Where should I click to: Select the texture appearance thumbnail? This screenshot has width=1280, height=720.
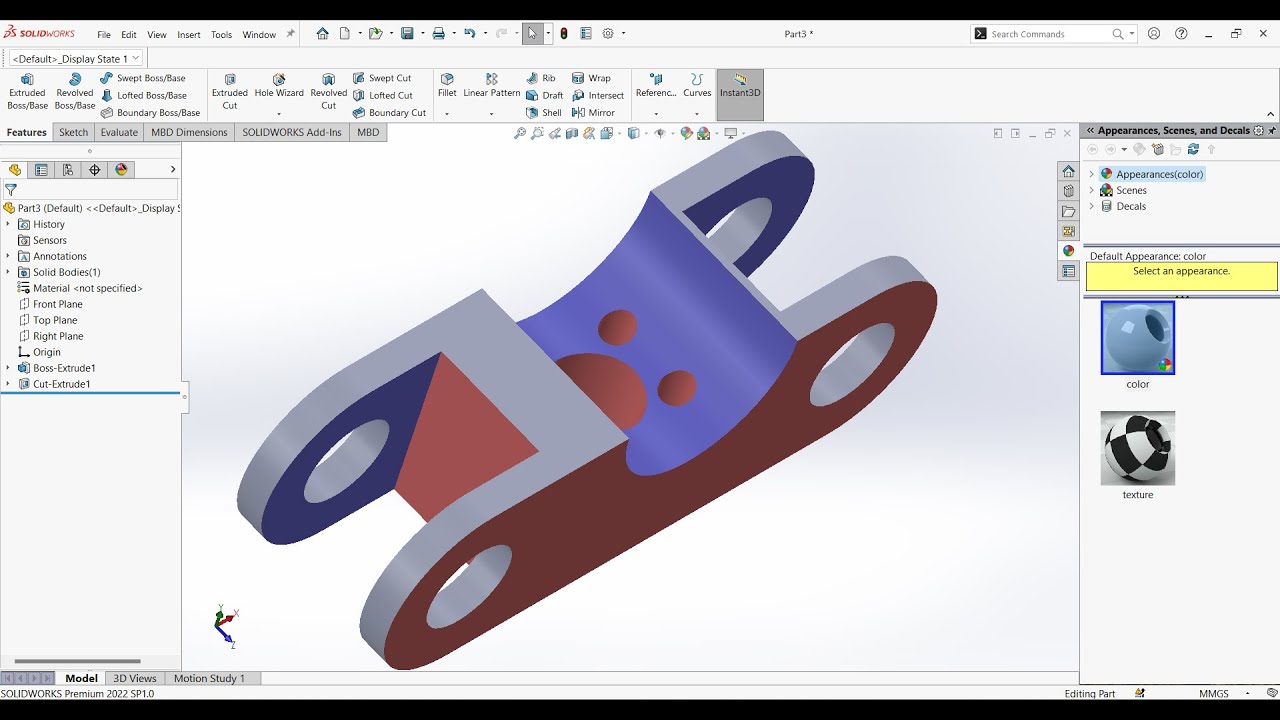point(1138,448)
